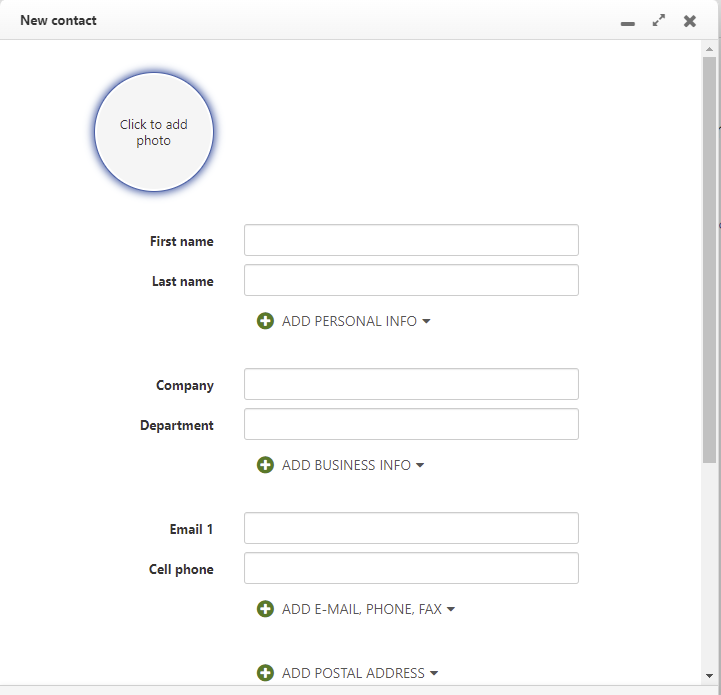Hit the plus icon beside ADD POSTAL ADDRESS
Image resolution: width=721 pixels, height=695 pixels.
pyautogui.click(x=265, y=673)
